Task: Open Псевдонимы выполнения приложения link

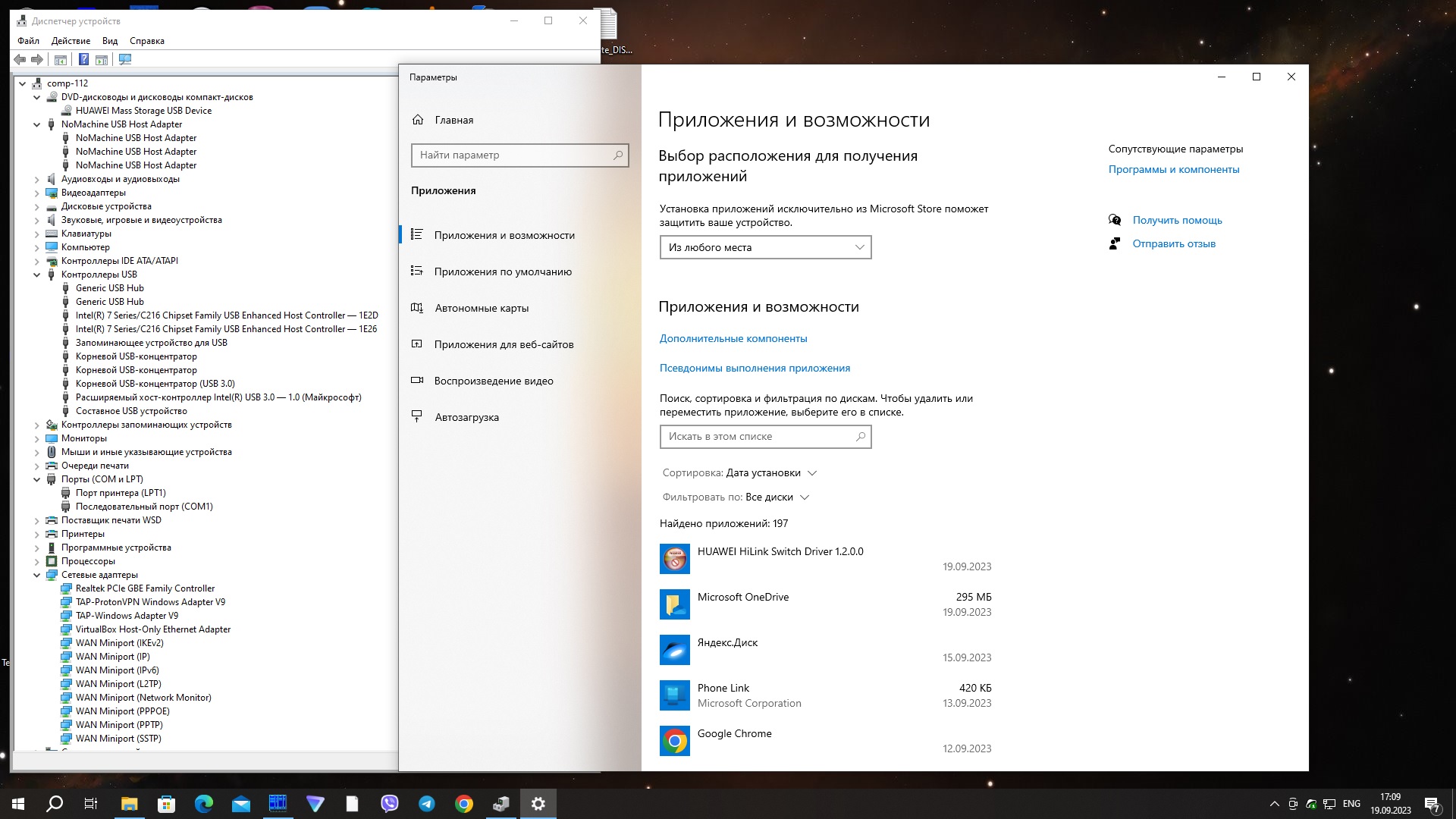Action: [x=755, y=368]
